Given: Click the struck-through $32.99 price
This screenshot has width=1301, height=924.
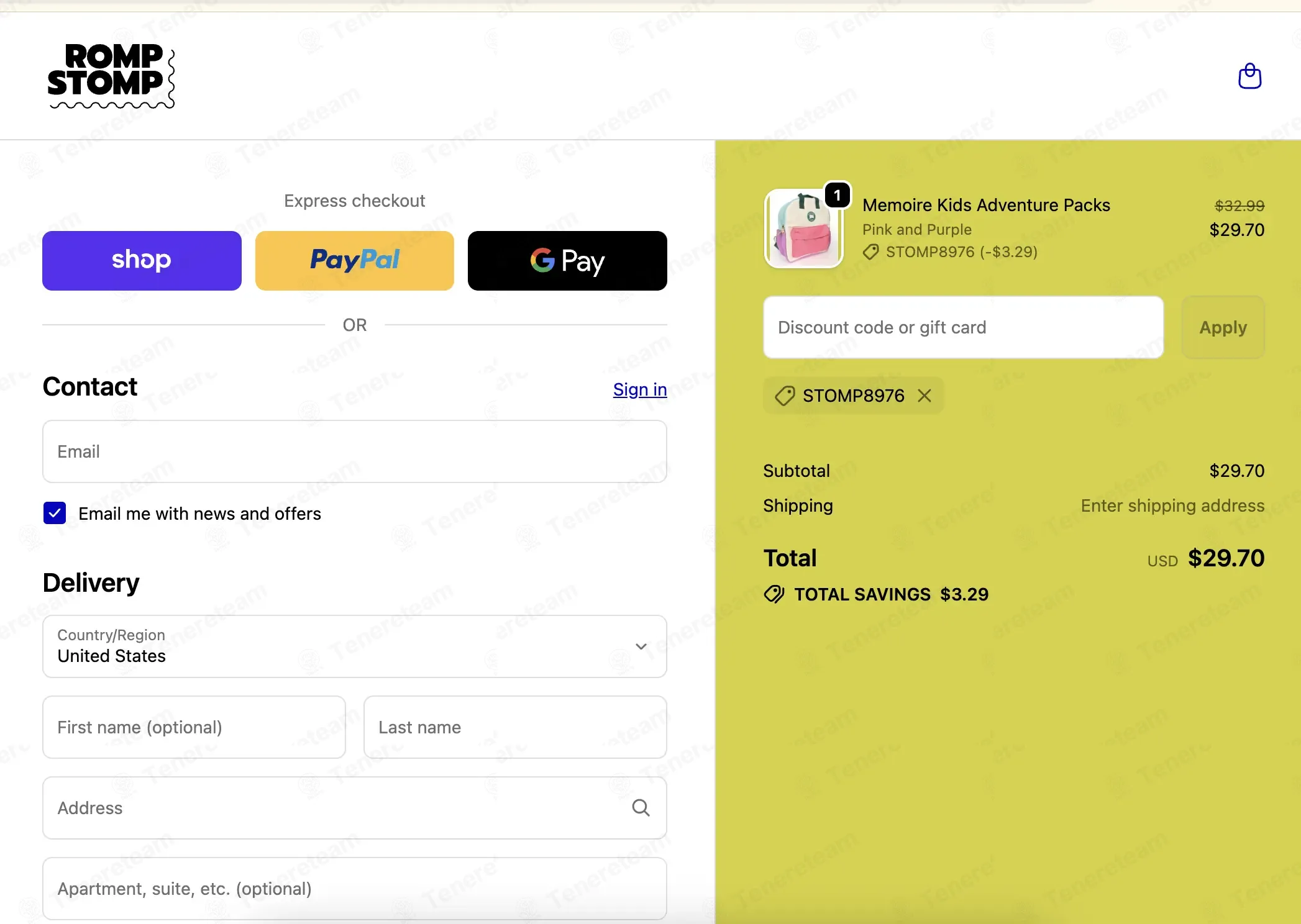Looking at the screenshot, I should point(1239,206).
